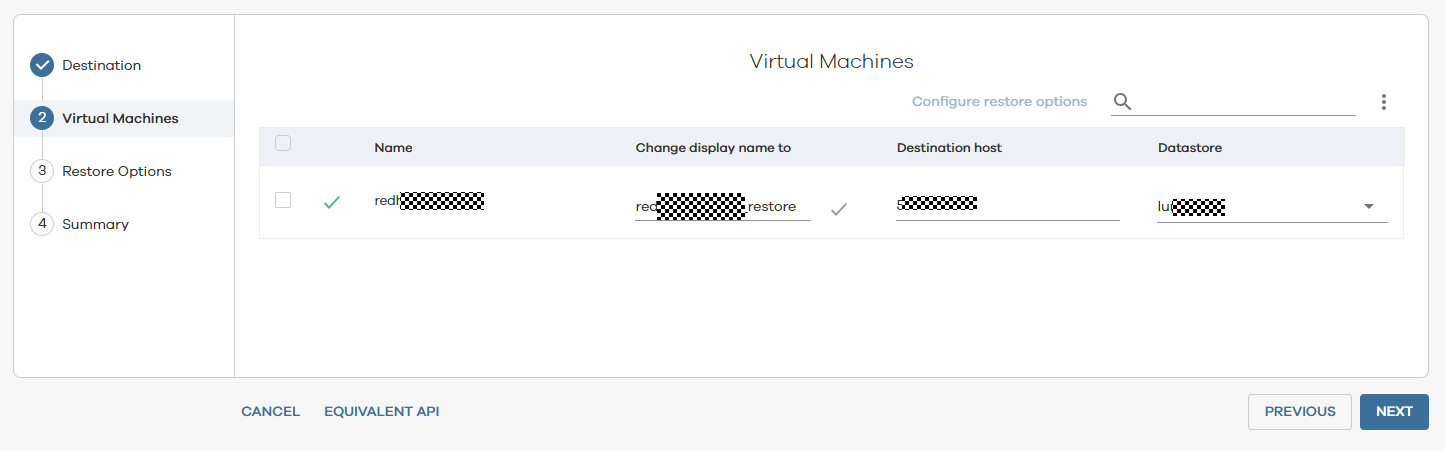Check the virtual machine row checkbox
1445x451 pixels.
coord(283,200)
